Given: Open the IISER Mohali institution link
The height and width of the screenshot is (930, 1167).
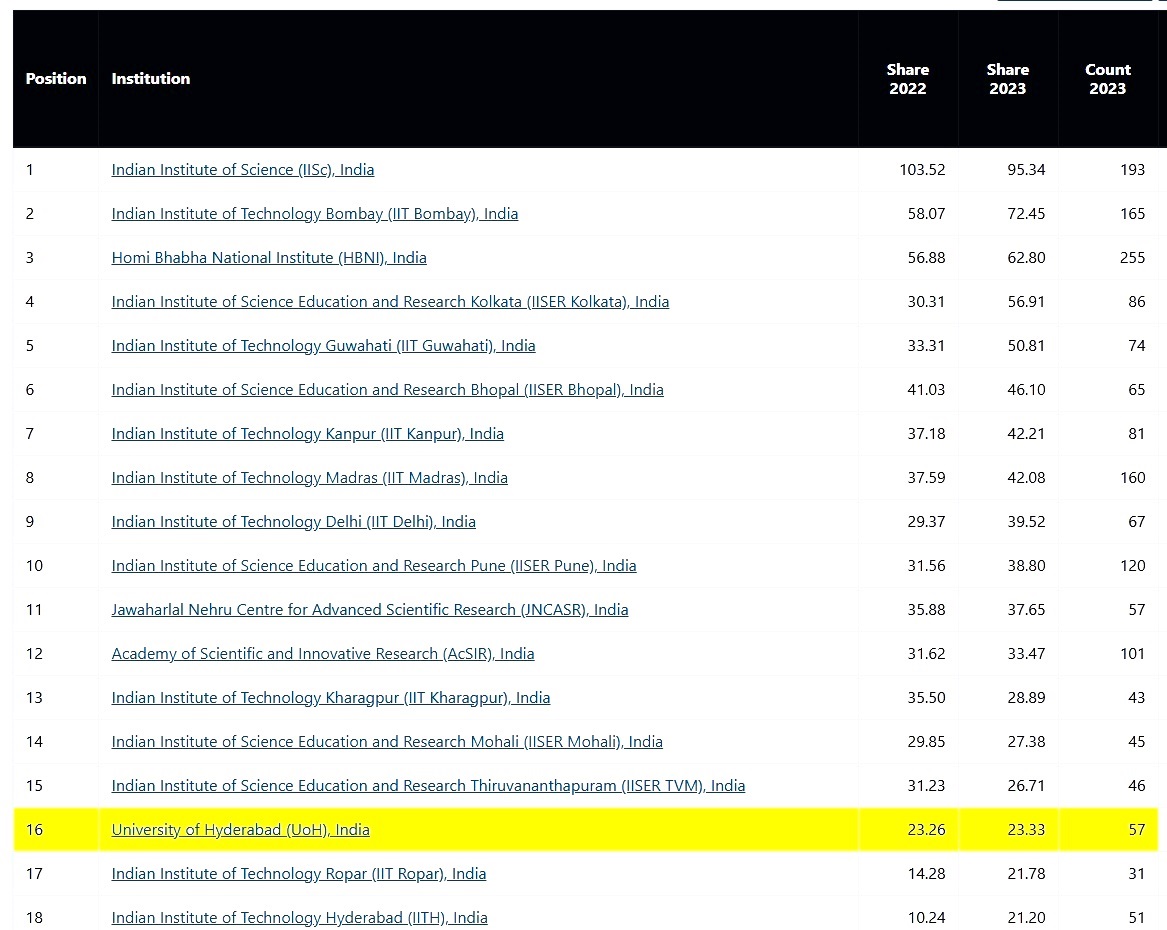Looking at the screenshot, I should pos(387,741).
